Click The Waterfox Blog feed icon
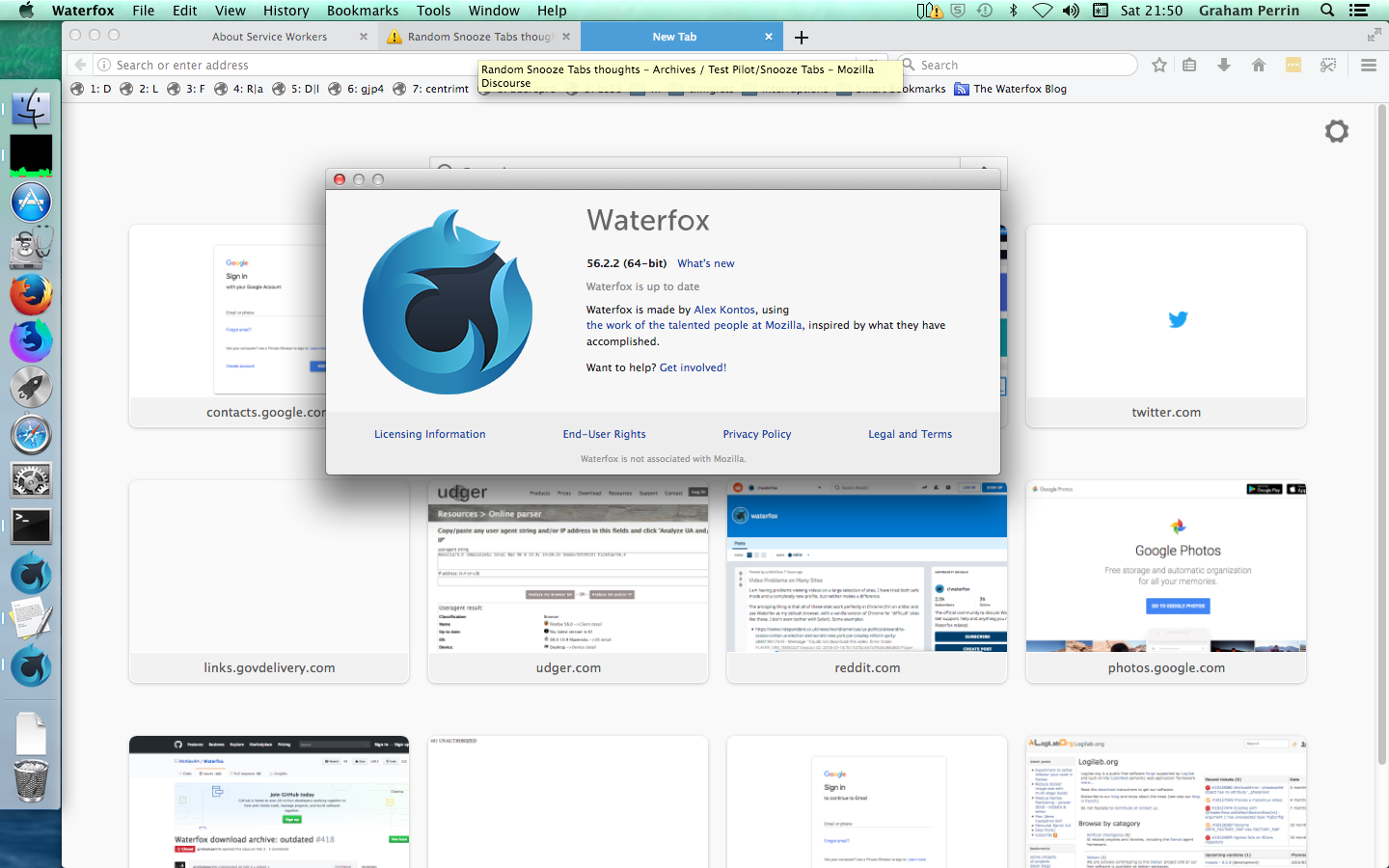 961,89
